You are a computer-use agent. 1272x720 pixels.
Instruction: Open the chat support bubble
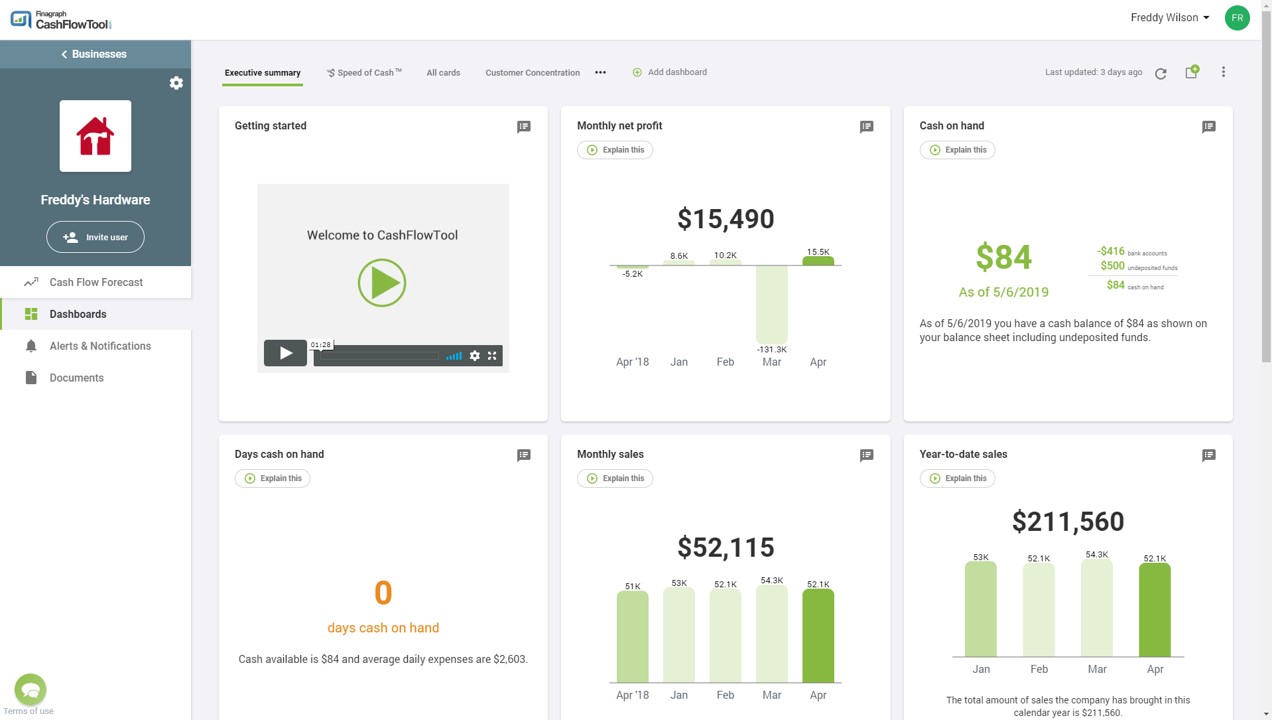30,689
